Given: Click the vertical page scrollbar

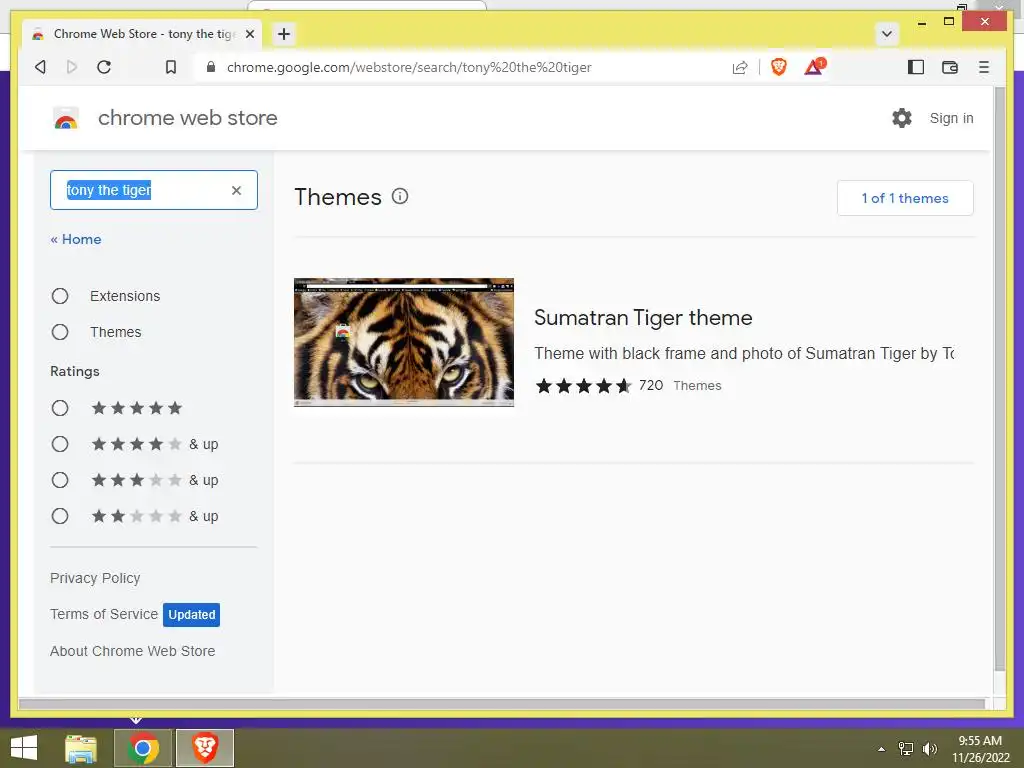Looking at the screenshot, I should [x=999, y=379].
